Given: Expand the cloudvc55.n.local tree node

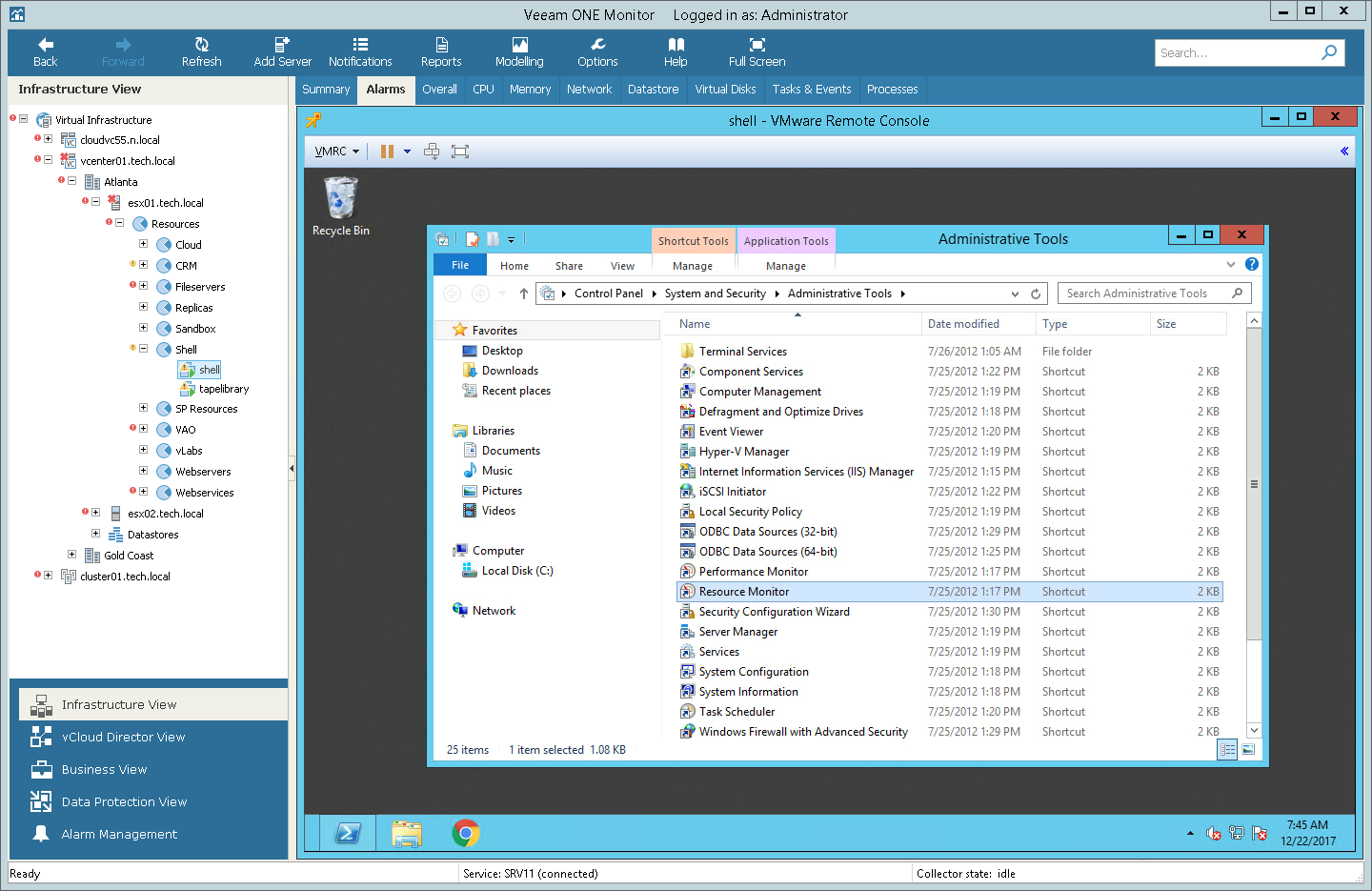Looking at the screenshot, I should tap(48, 139).
